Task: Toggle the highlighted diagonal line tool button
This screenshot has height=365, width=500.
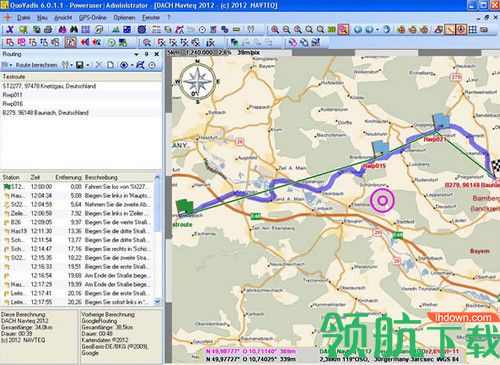Action: pos(450,30)
